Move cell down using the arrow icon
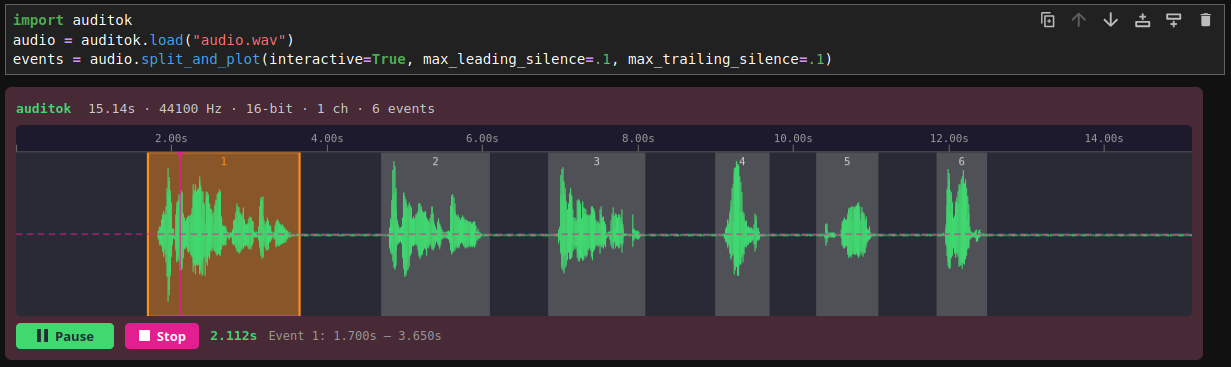Viewport: 1231px width, 367px height. point(1110,20)
